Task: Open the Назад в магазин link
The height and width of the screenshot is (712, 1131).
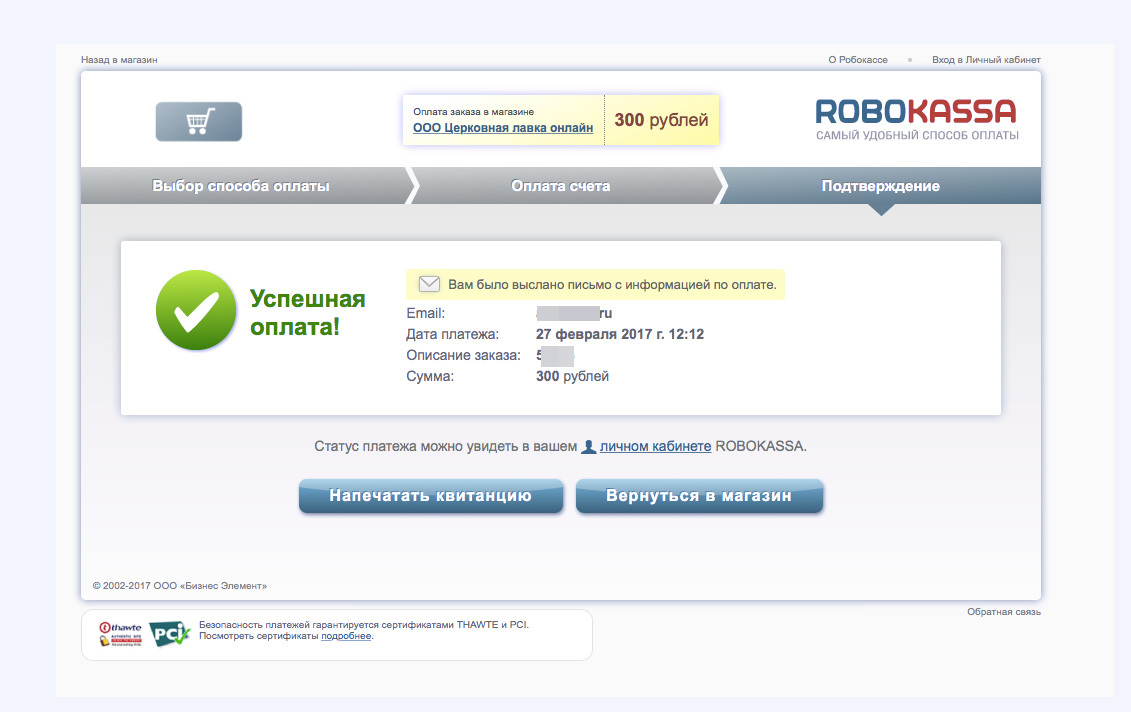Action: pyautogui.click(x=119, y=60)
